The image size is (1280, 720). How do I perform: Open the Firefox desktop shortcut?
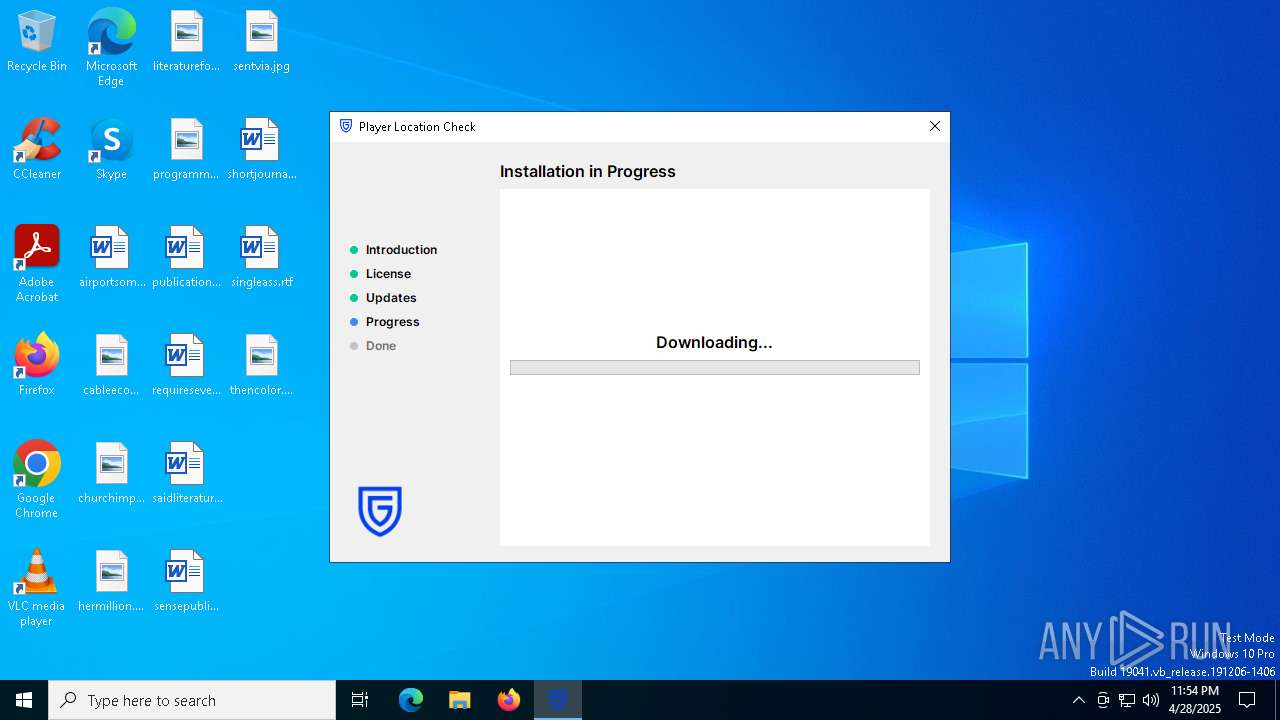pos(37,366)
